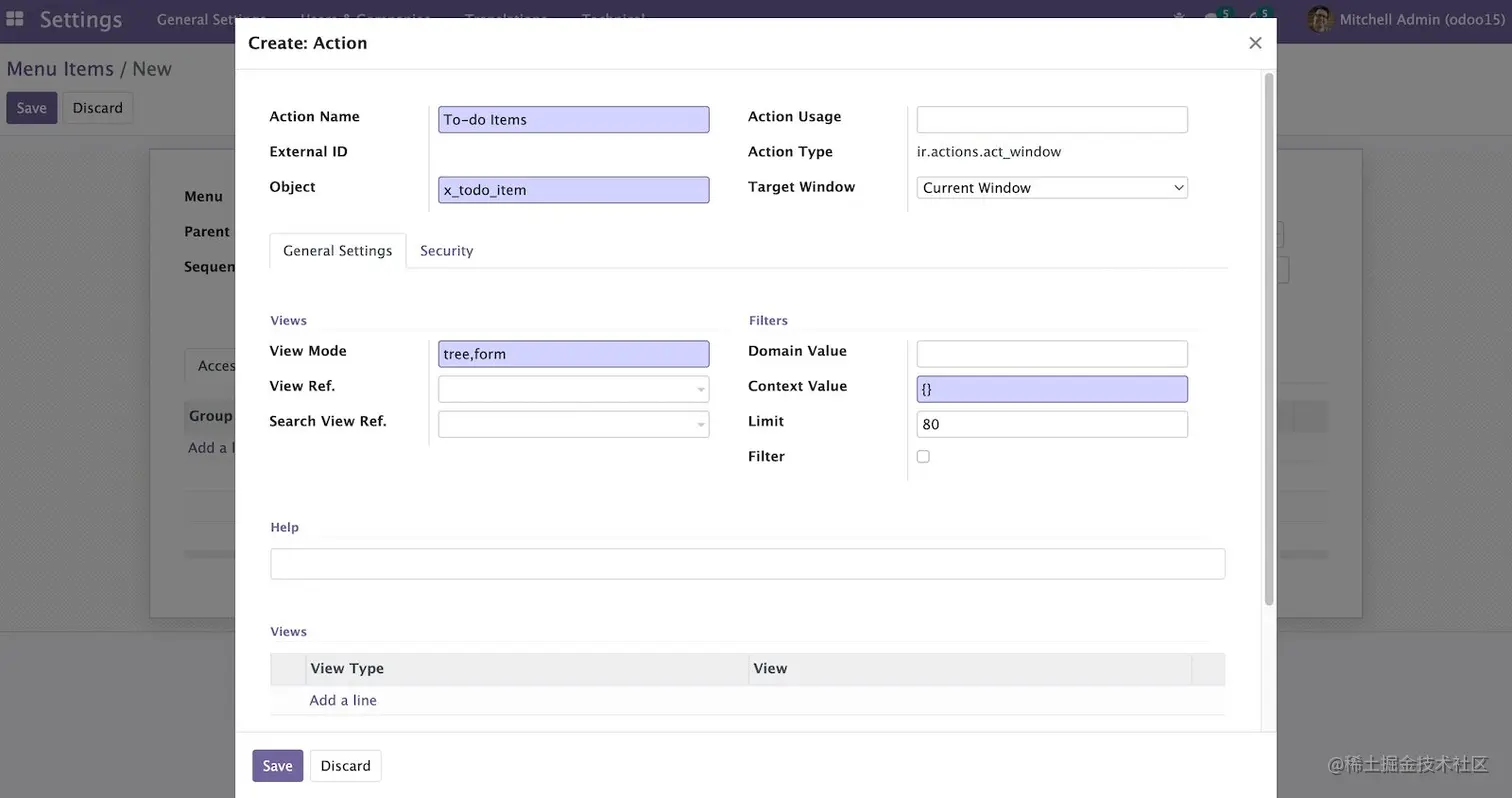
Task: Save the new action
Action: pos(277,765)
